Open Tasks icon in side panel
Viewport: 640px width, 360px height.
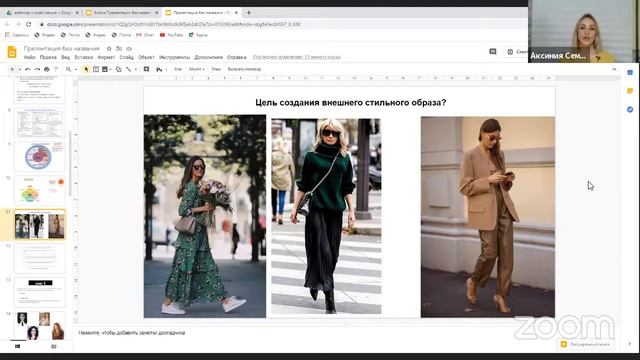coord(630,109)
